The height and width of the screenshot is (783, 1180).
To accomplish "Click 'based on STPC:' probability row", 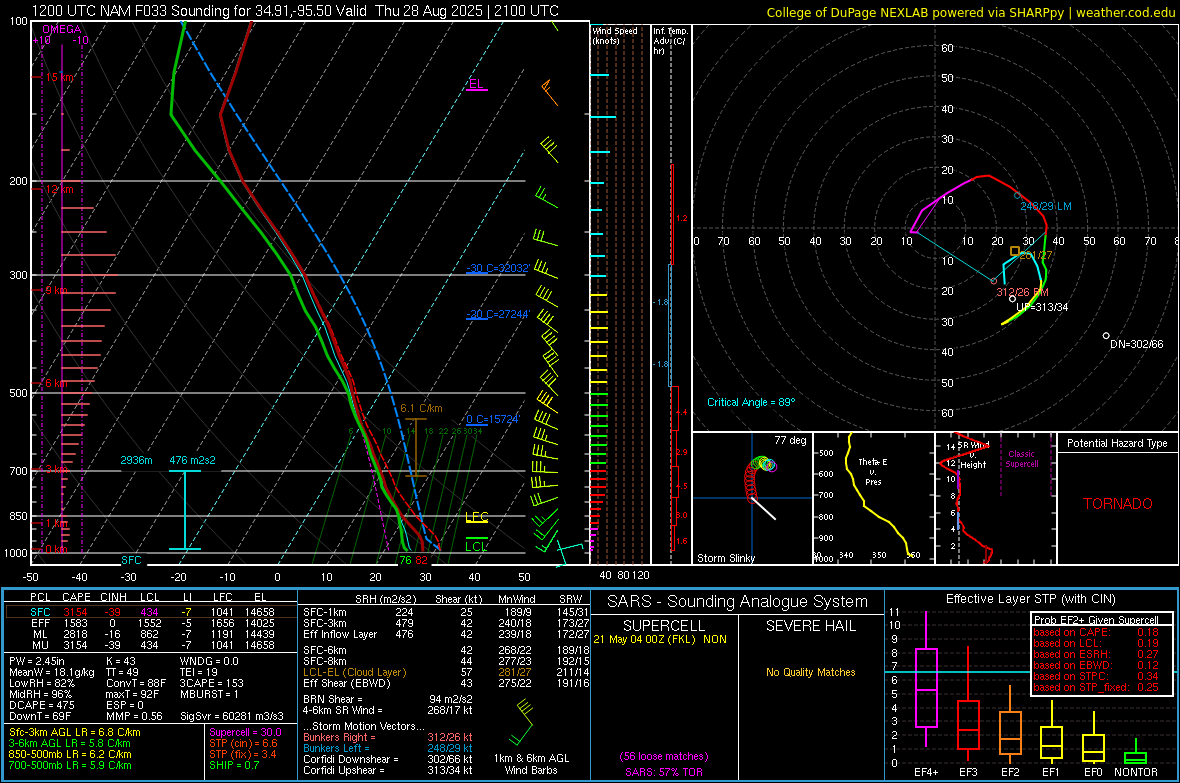I will (x=1096, y=676).
